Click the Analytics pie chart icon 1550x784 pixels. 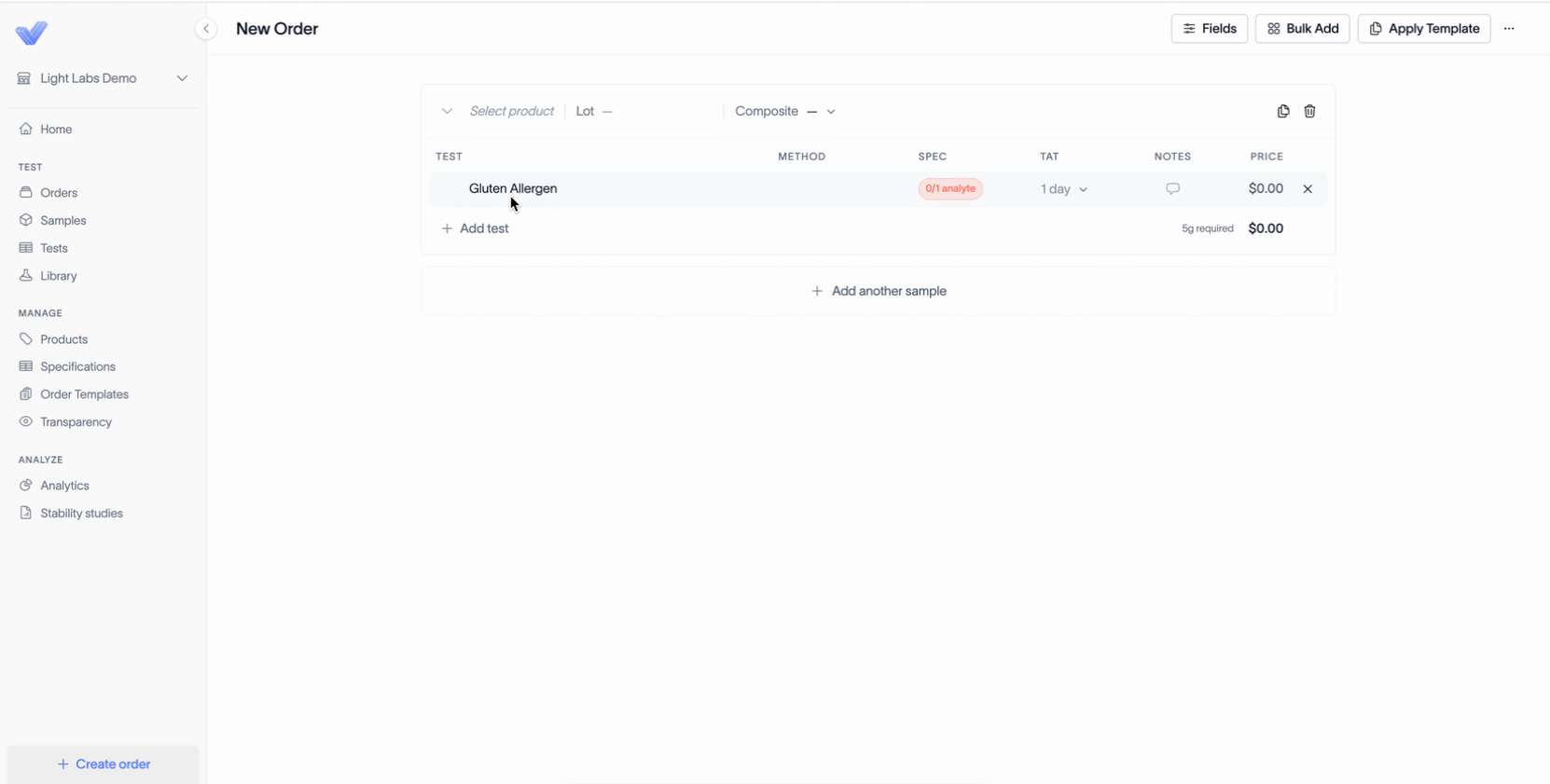(26, 486)
